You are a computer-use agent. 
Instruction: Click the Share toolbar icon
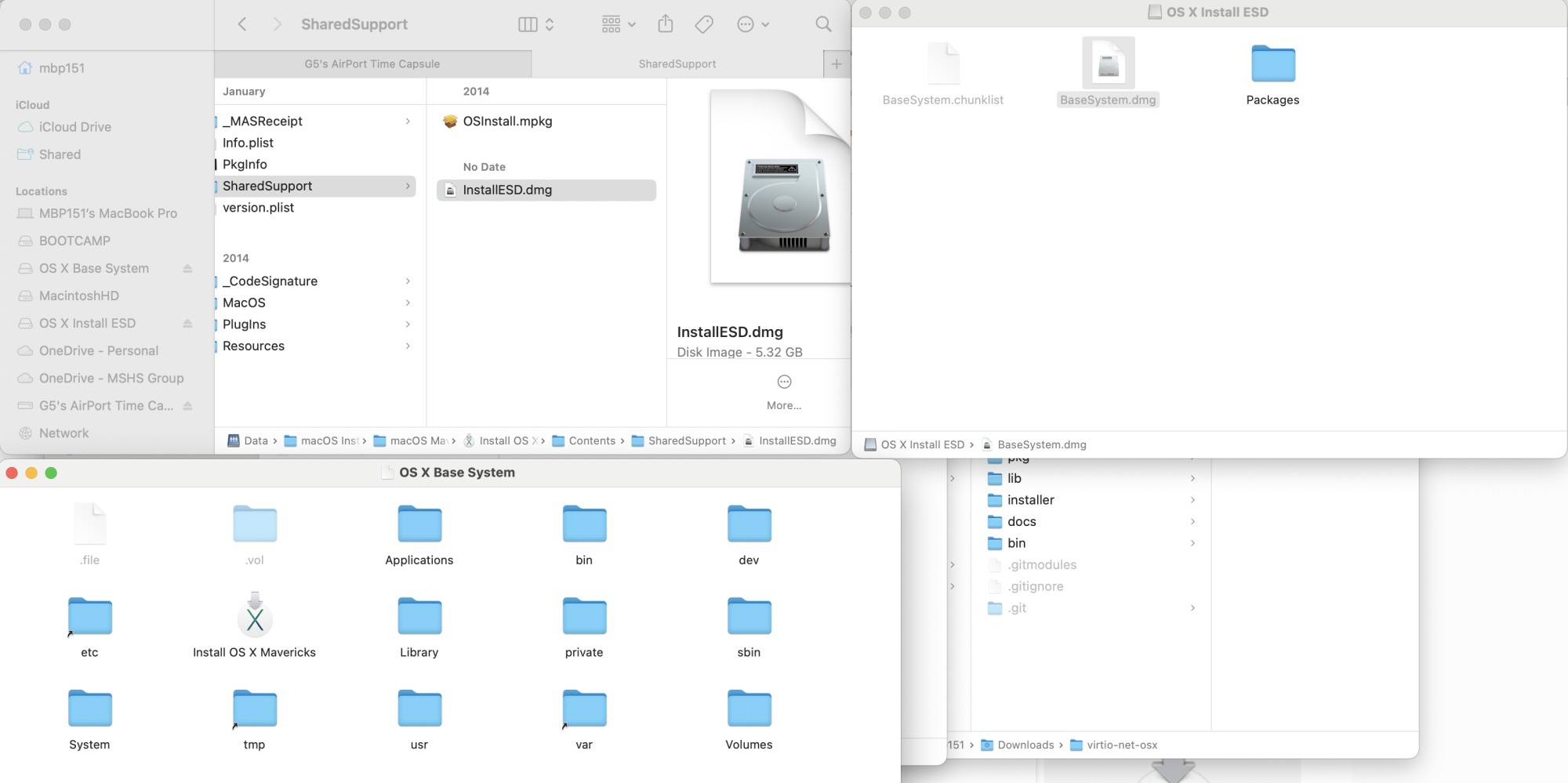(666, 24)
